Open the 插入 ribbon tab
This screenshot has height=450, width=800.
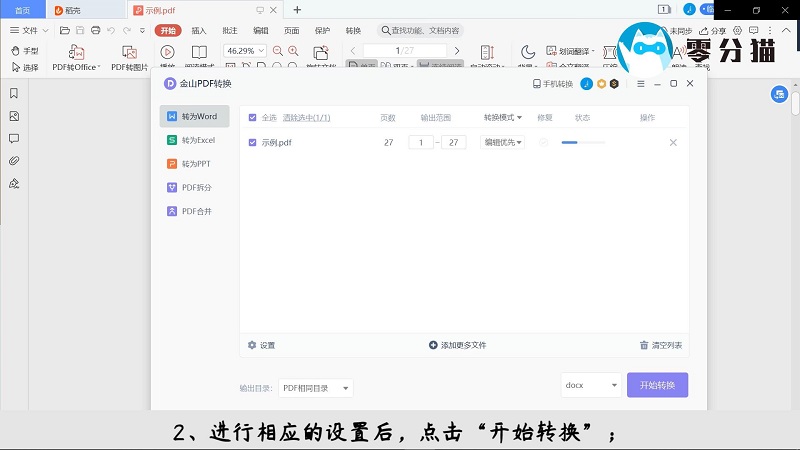(x=199, y=31)
